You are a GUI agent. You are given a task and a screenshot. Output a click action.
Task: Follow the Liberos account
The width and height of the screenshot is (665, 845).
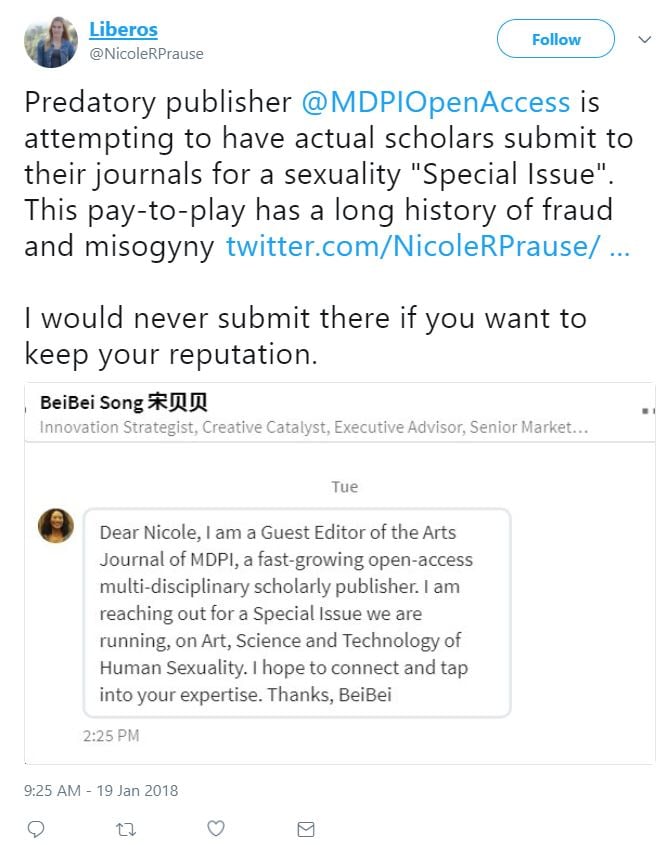tap(556, 40)
